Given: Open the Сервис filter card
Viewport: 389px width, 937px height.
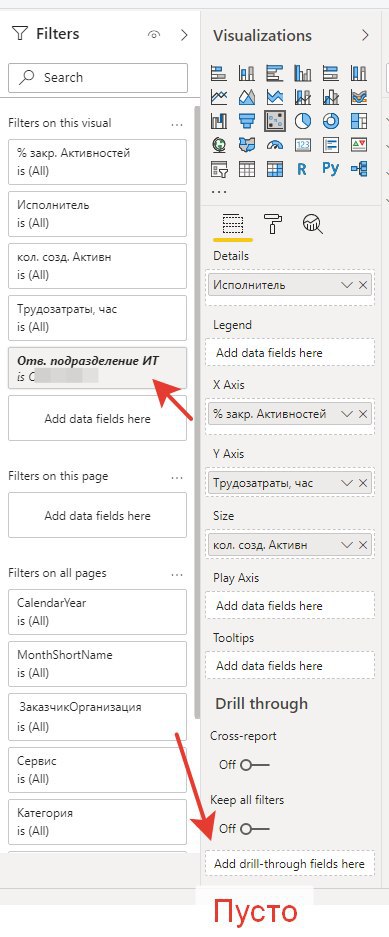Looking at the screenshot, I should 97,770.
